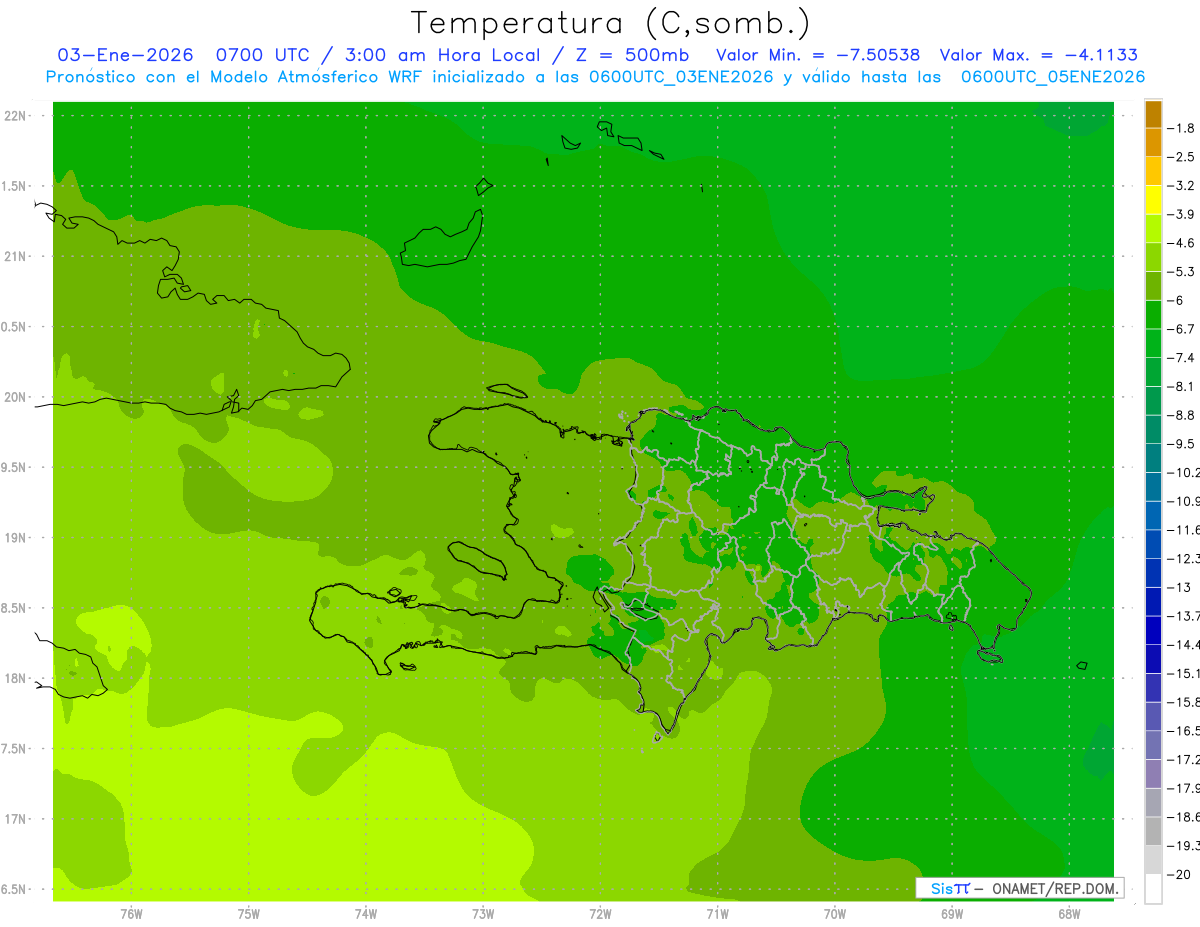This screenshot has width=1200, height=927.
Task: Click the "-14.4" colorbar value
Action: 1183,644
